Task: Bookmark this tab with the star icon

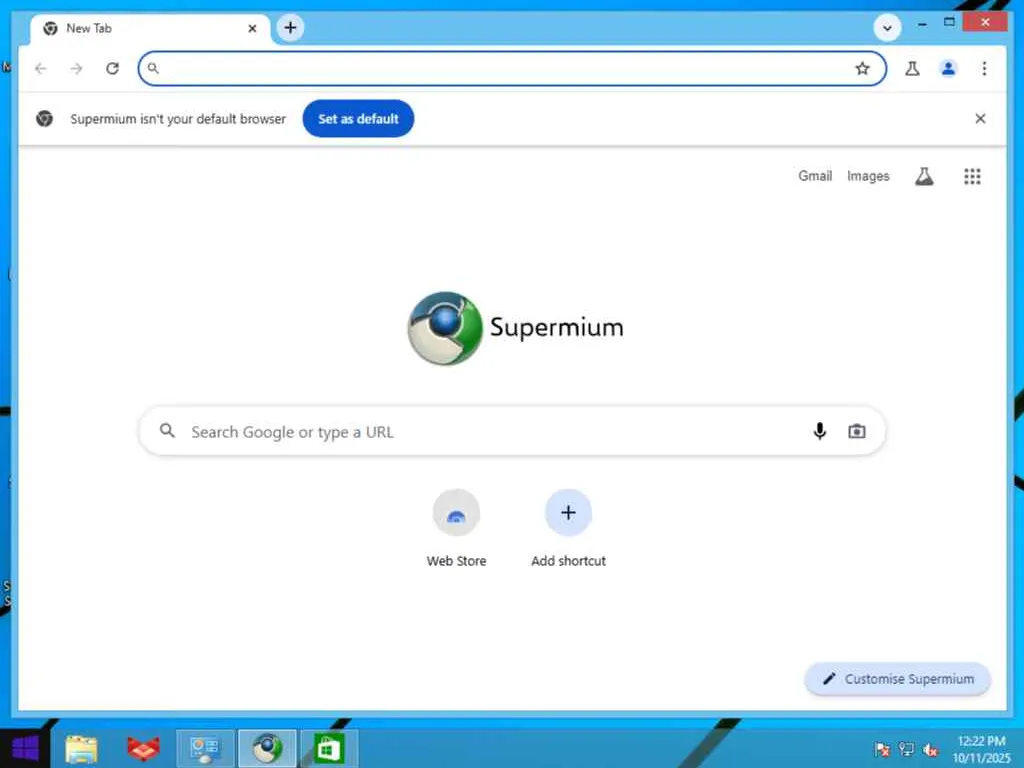Action: click(862, 69)
